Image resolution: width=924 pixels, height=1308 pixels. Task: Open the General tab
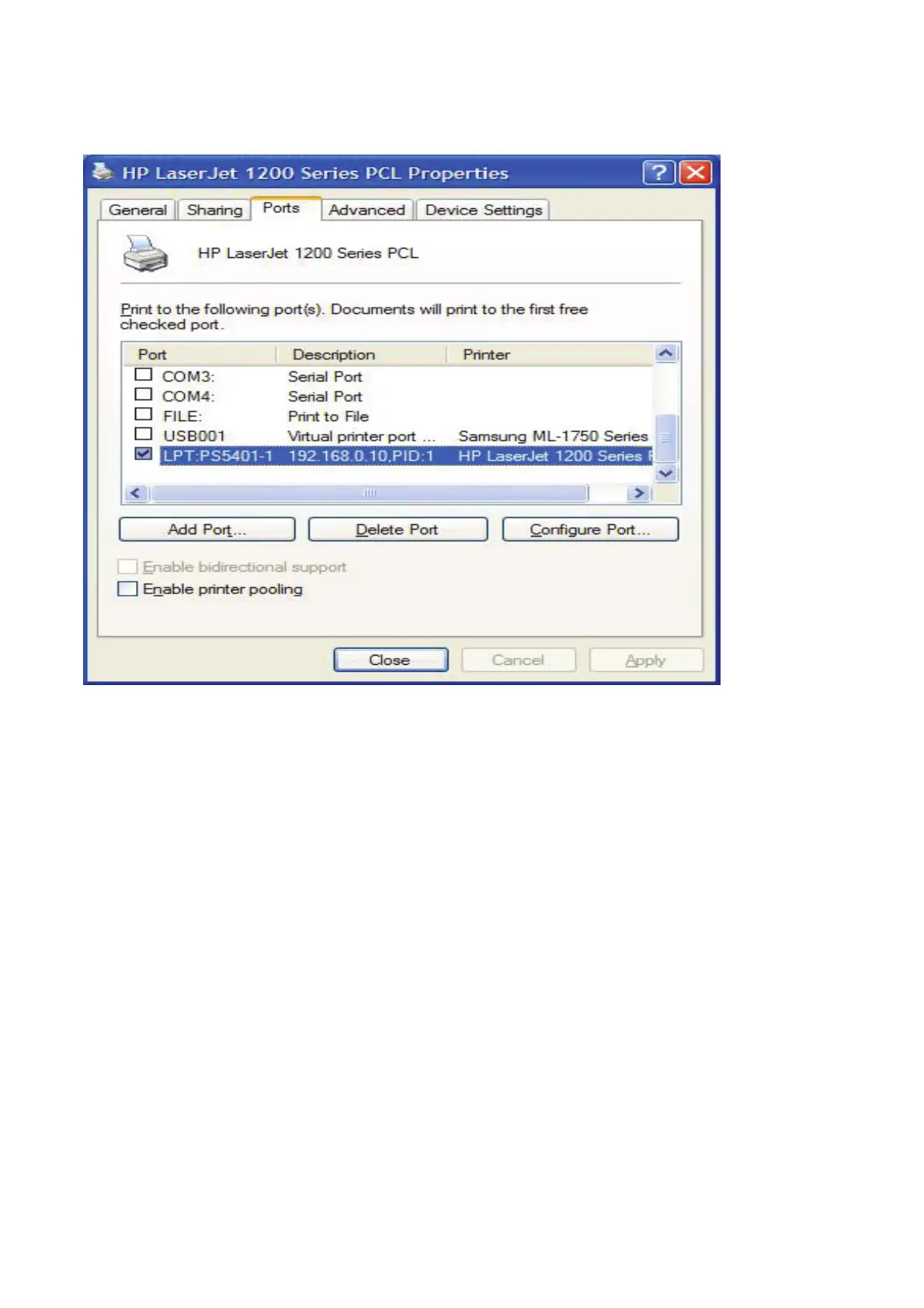coord(137,210)
